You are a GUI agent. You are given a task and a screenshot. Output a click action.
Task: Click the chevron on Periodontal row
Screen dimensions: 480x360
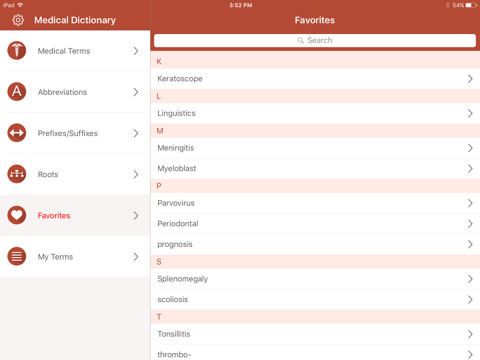coord(470,224)
